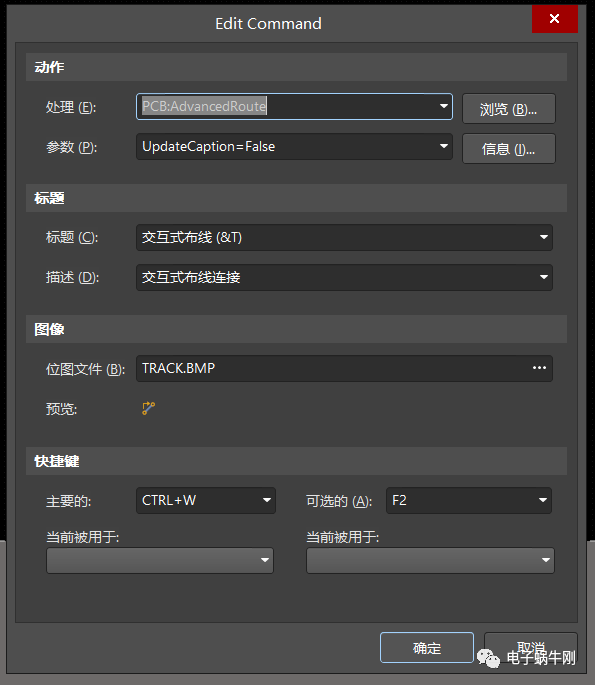The height and width of the screenshot is (685, 595).
Task: Click the 预览 label
Action: point(62,409)
